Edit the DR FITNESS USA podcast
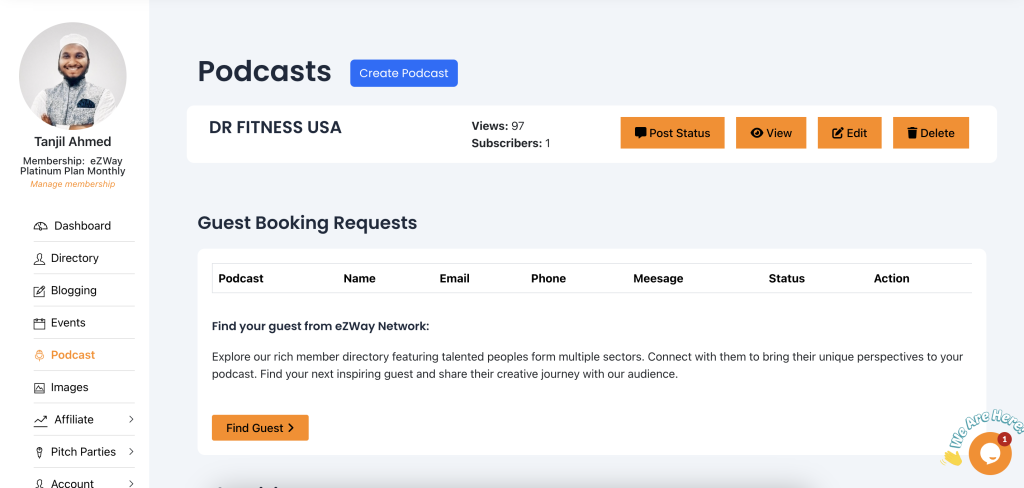Screen dimensions: 1024x488 (849, 133)
